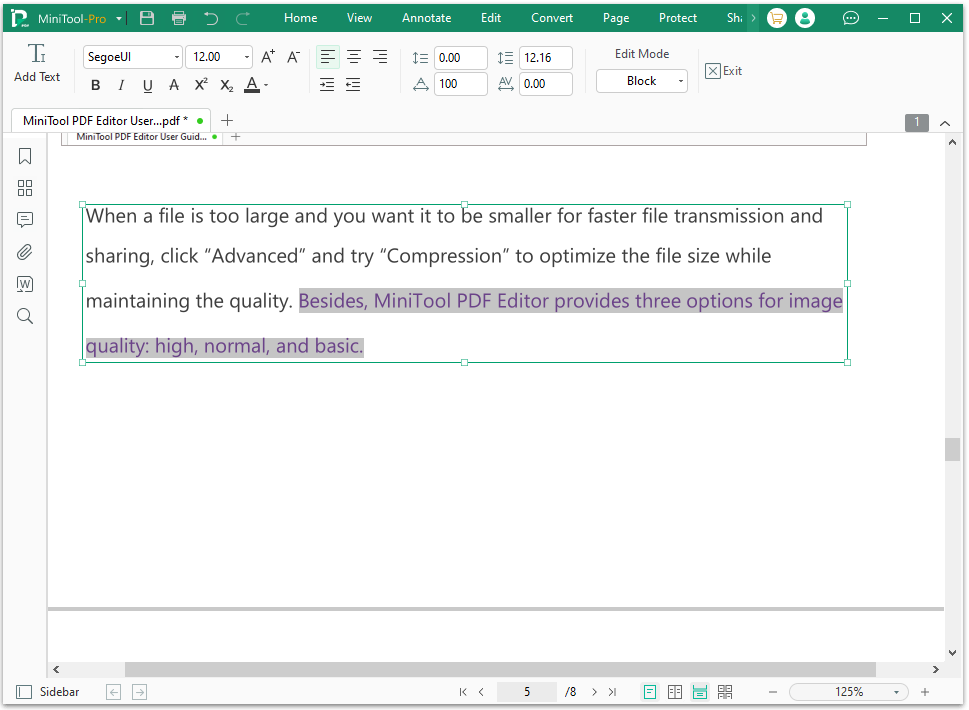This screenshot has height=710, width=969.
Task: Switch to two-page view layout
Action: click(675, 692)
